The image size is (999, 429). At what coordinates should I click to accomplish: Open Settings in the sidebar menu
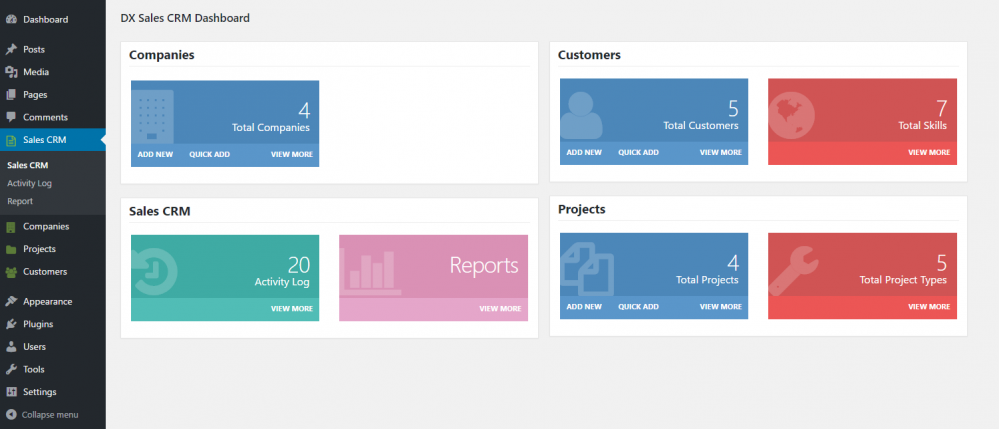point(39,392)
